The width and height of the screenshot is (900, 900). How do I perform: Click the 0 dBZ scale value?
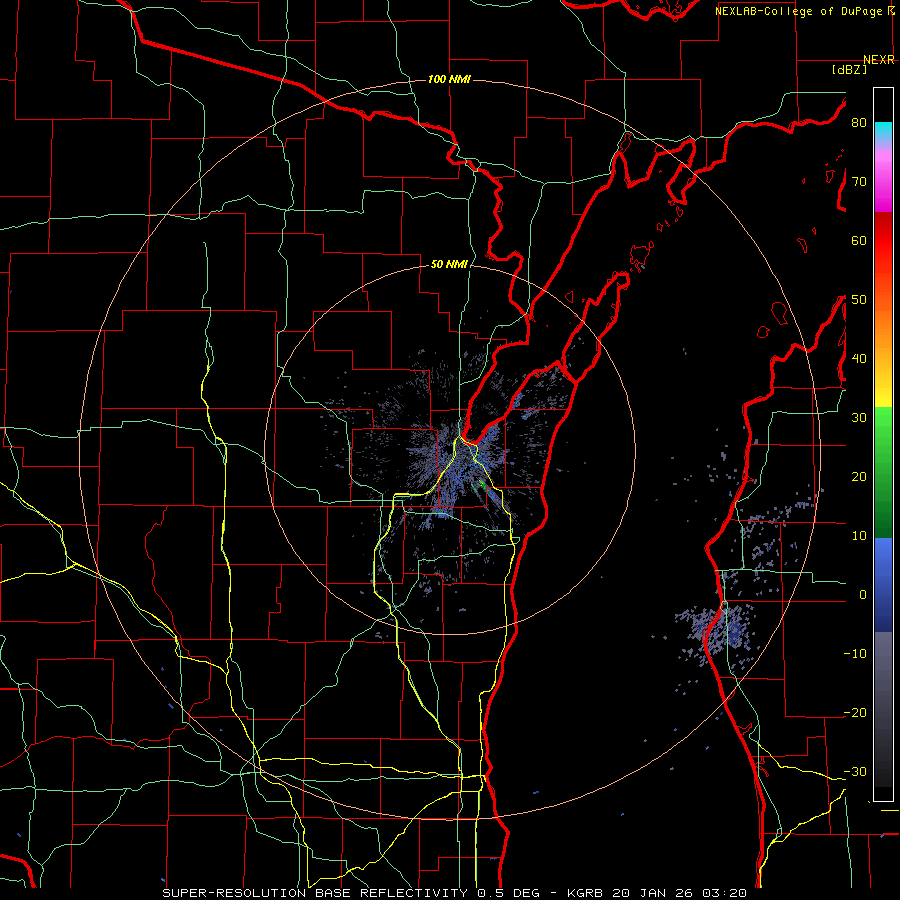[863, 595]
